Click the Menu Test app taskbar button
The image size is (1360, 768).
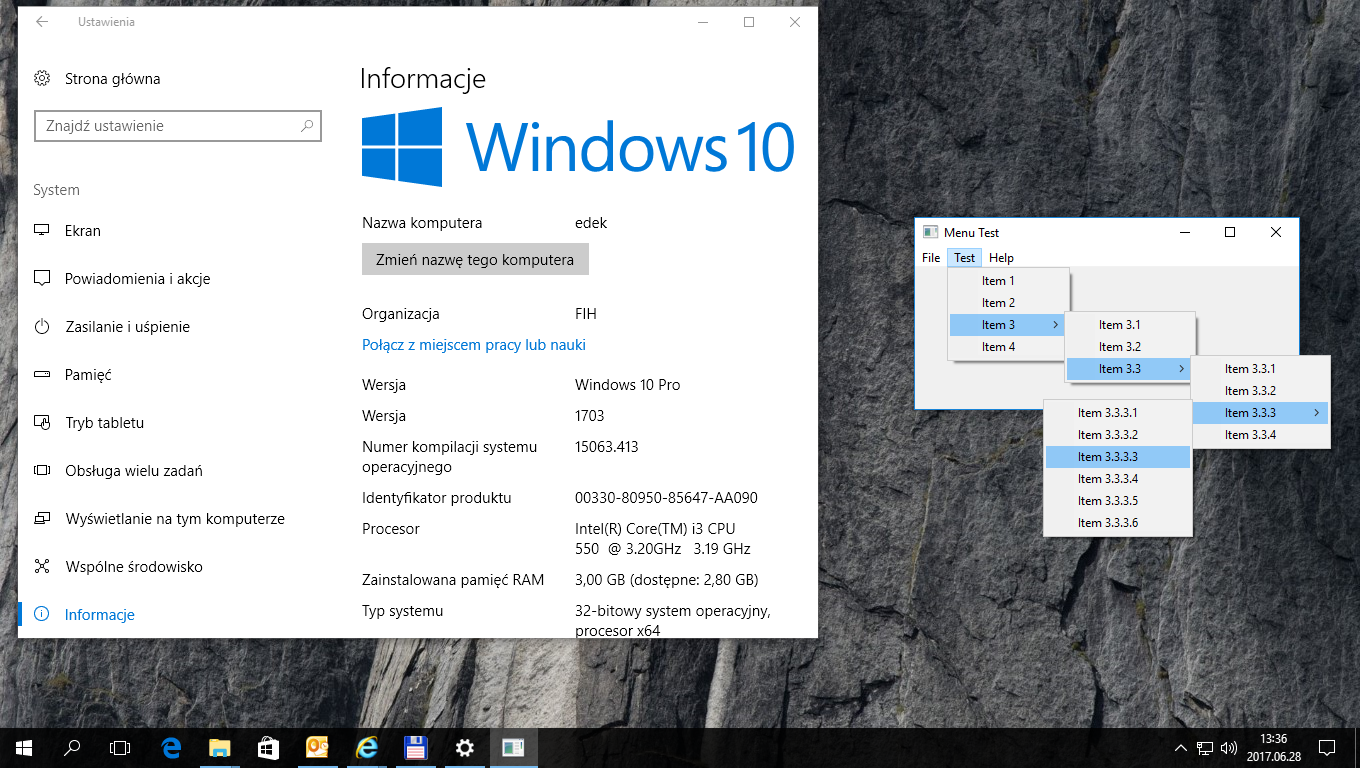513,747
